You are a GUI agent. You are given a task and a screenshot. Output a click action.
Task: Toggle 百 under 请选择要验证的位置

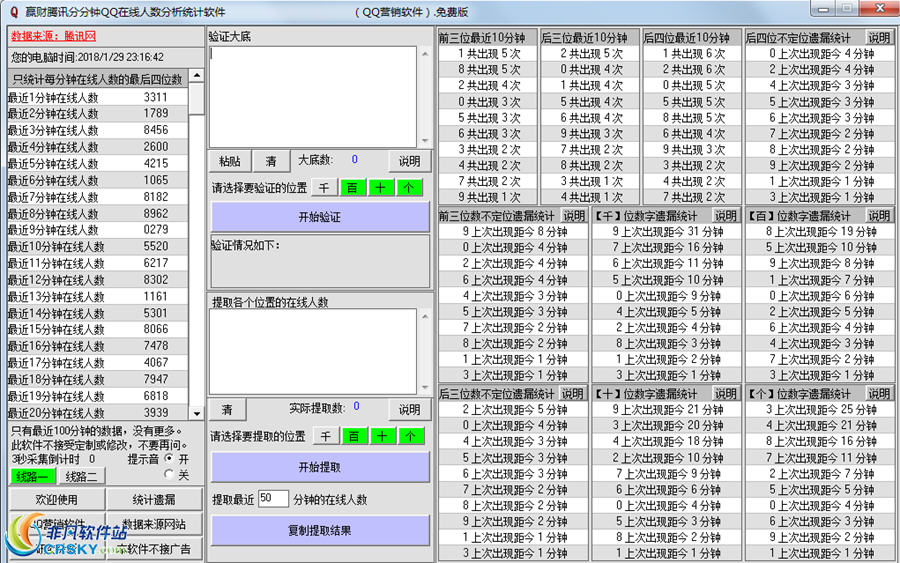(352, 188)
